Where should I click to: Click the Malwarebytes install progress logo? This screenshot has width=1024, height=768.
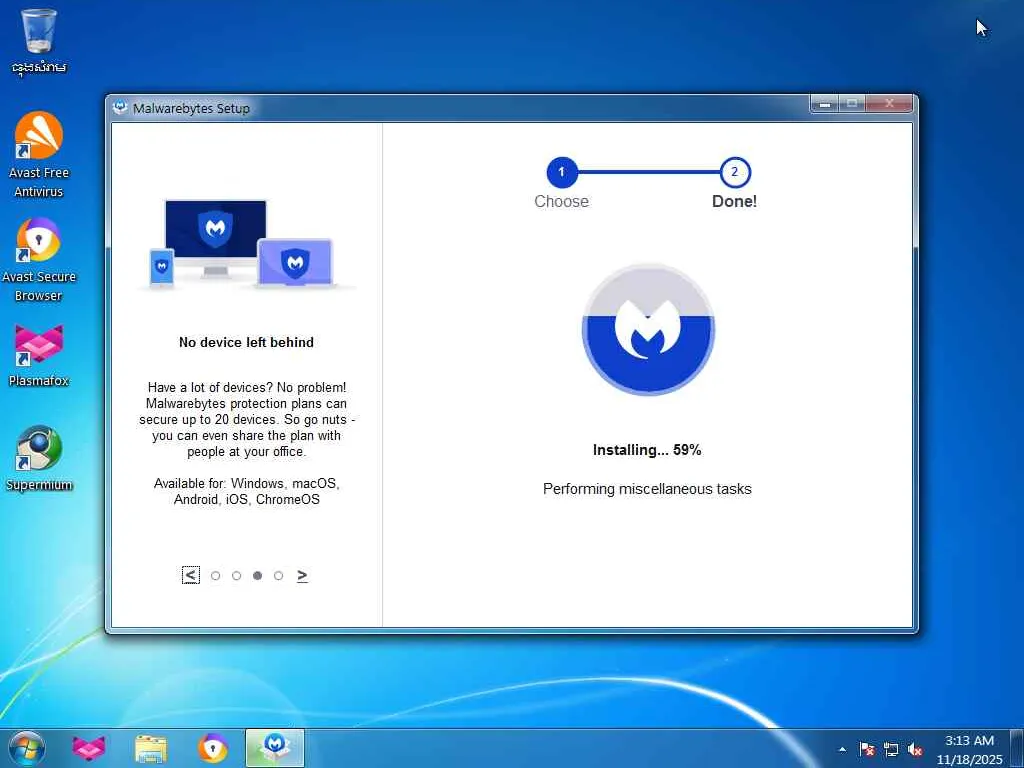click(648, 329)
